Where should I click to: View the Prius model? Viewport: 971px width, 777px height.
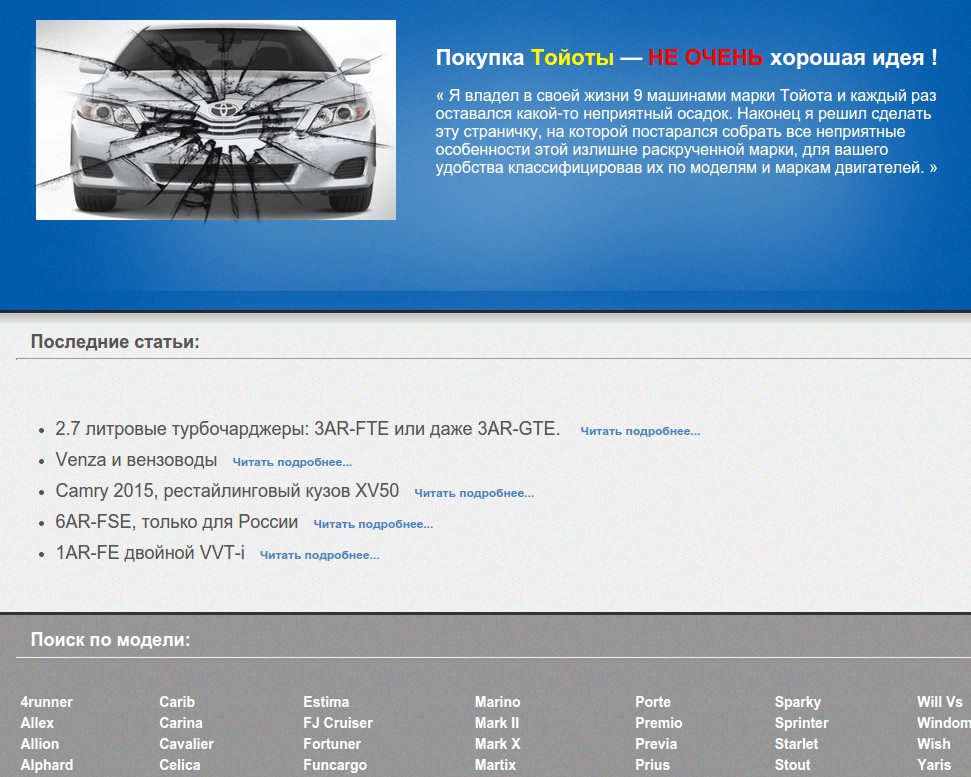(652, 765)
